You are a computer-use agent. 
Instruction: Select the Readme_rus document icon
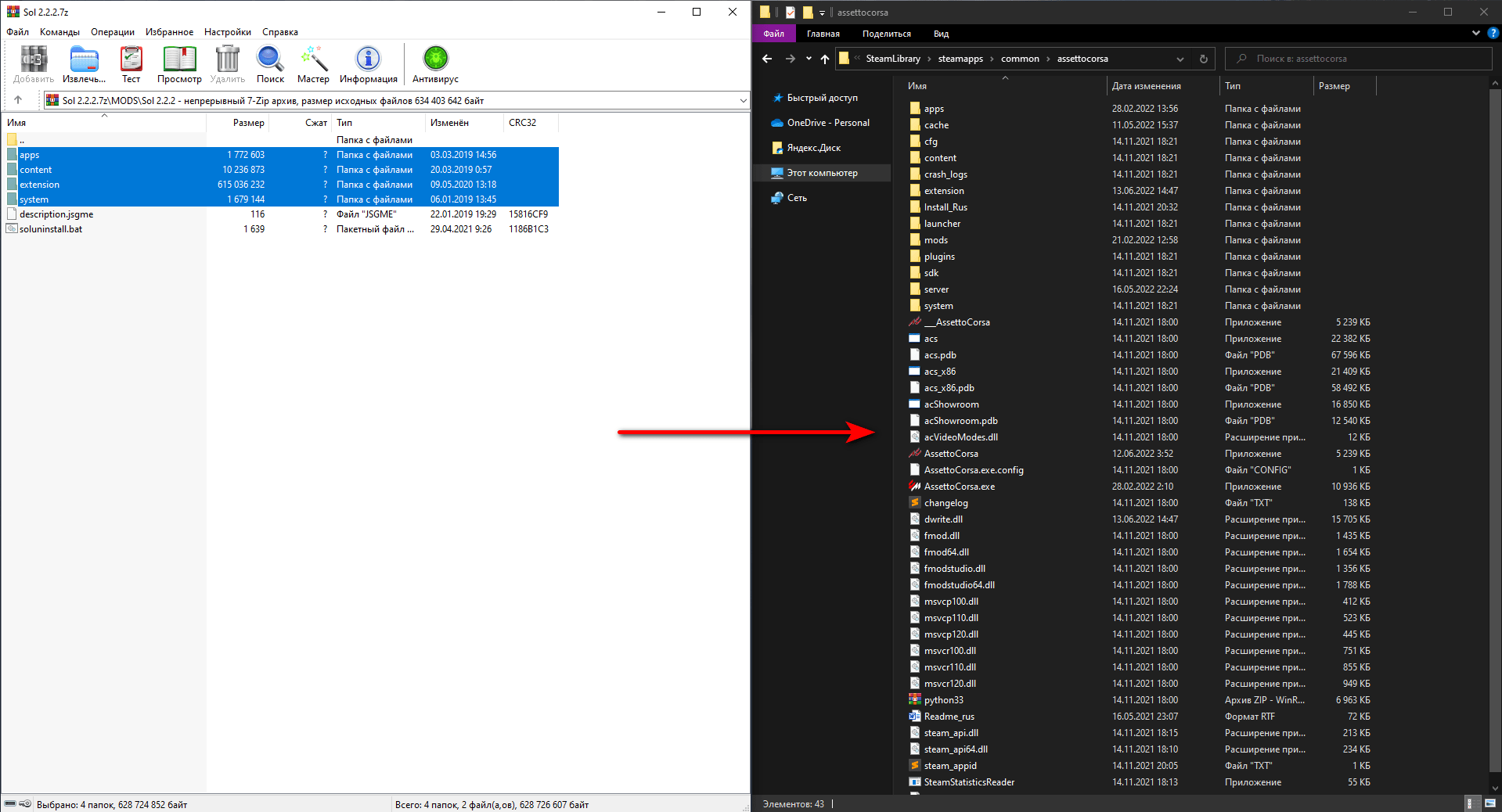point(914,716)
